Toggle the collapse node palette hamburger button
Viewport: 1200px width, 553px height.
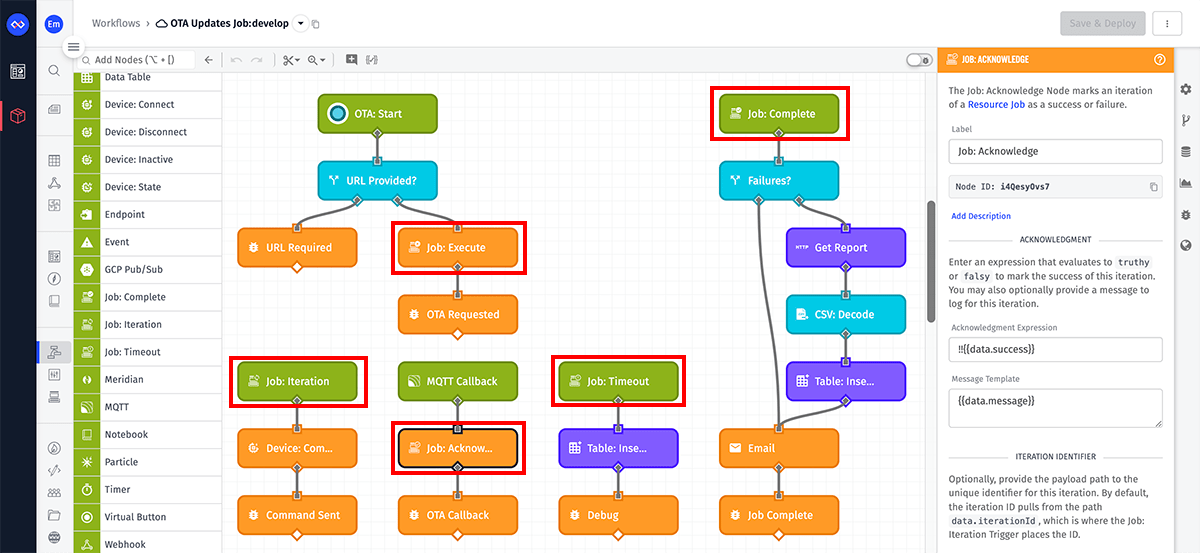click(73, 47)
